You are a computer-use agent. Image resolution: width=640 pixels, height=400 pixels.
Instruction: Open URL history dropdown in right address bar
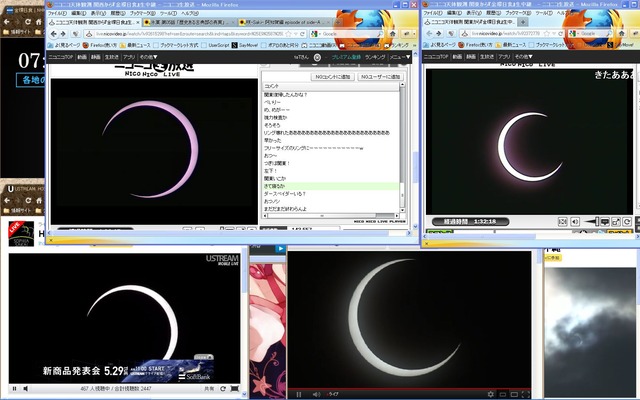[555, 33]
